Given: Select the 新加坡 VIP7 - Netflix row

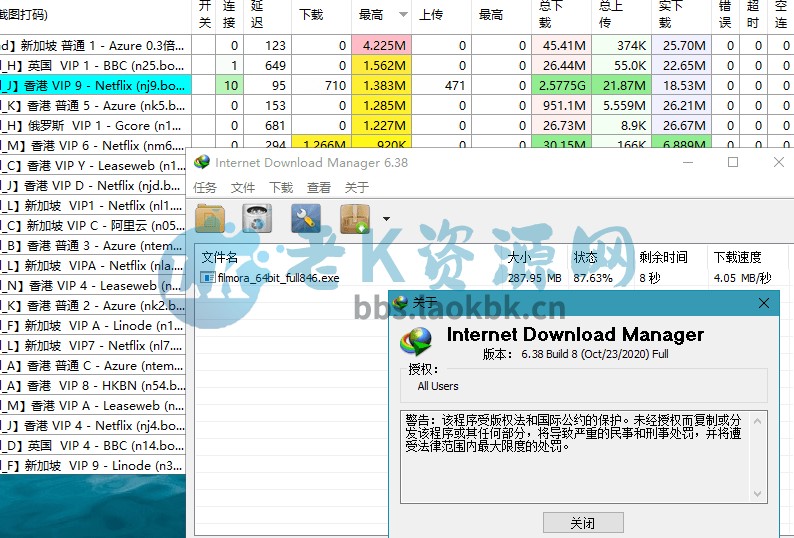Looking at the screenshot, I should point(93,345).
